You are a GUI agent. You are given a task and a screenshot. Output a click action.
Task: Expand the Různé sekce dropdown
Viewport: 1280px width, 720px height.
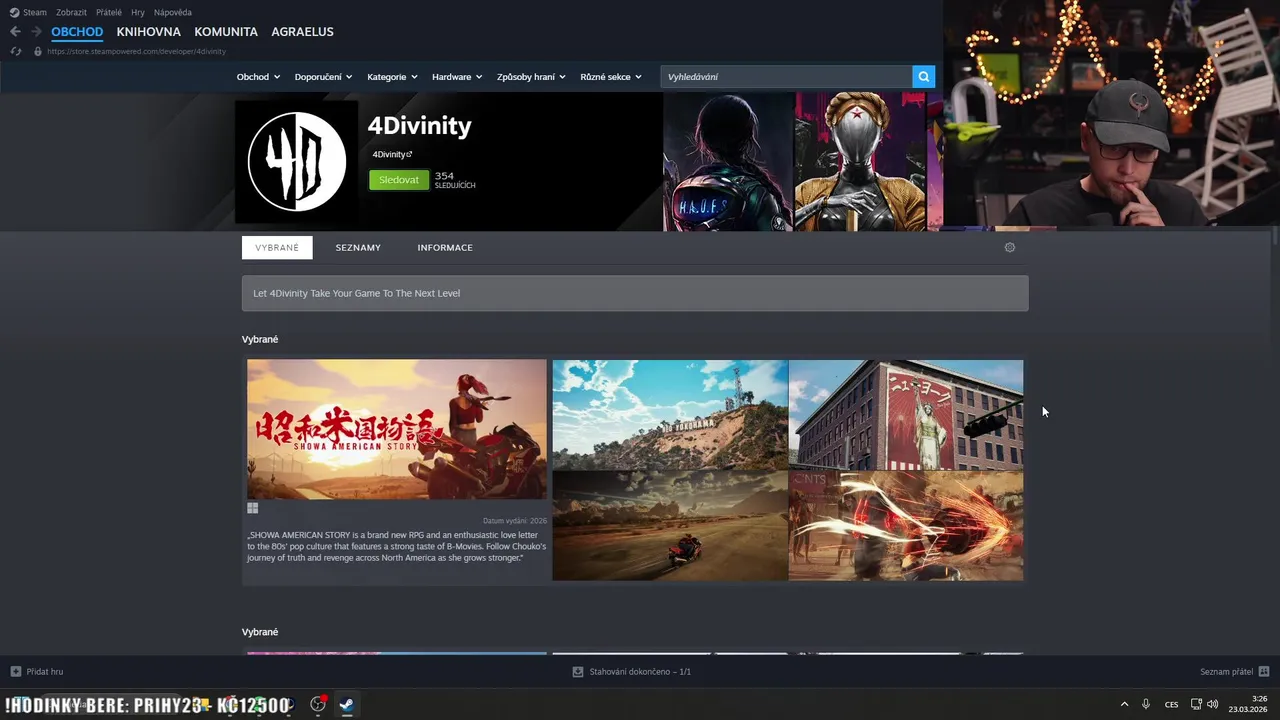click(x=611, y=77)
